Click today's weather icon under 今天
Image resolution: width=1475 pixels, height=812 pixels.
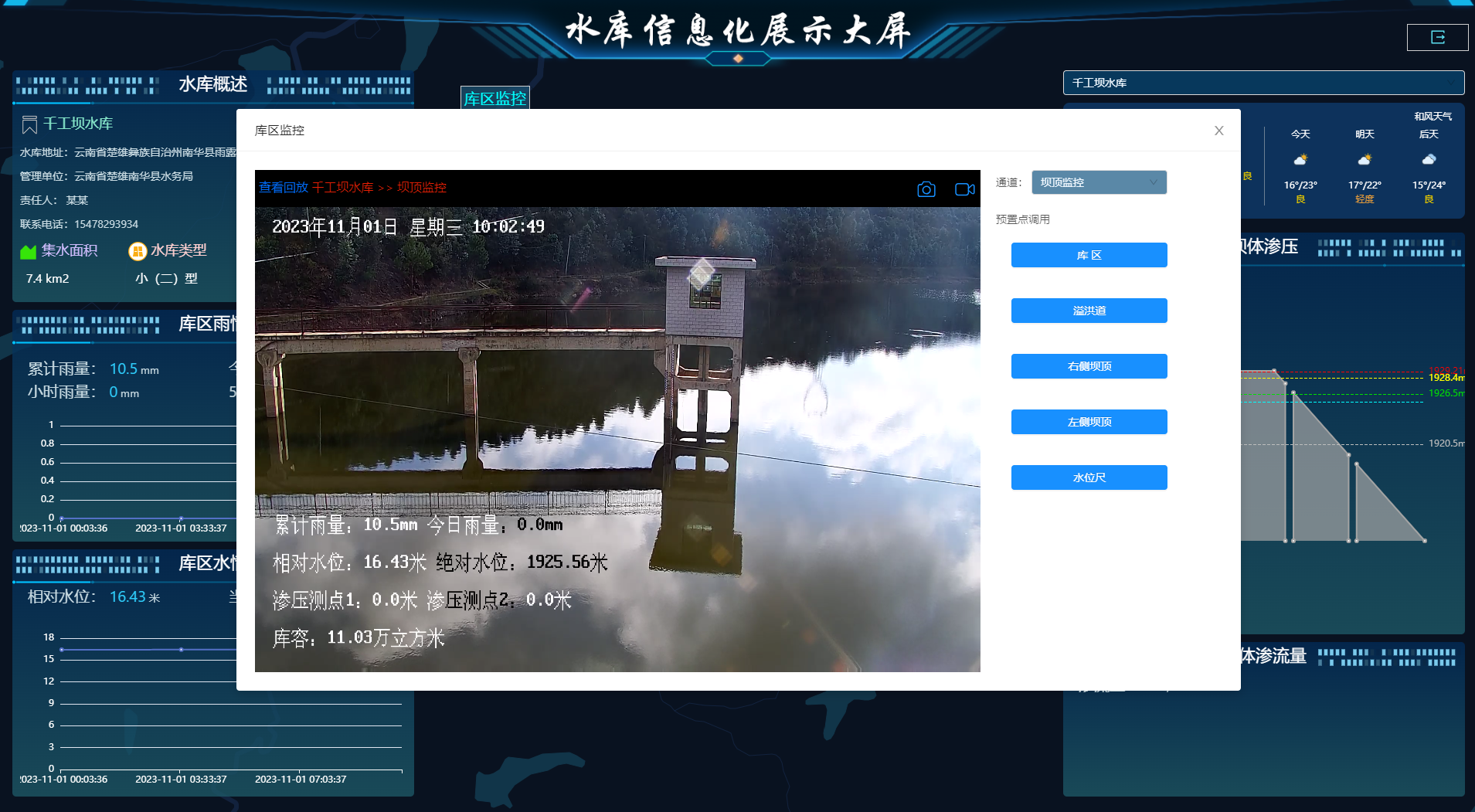coord(1300,160)
